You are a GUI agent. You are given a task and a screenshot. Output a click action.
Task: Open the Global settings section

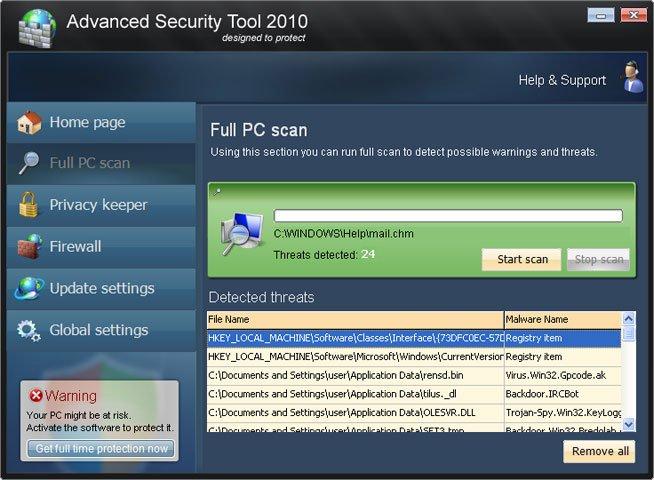pyautogui.click(x=101, y=330)
